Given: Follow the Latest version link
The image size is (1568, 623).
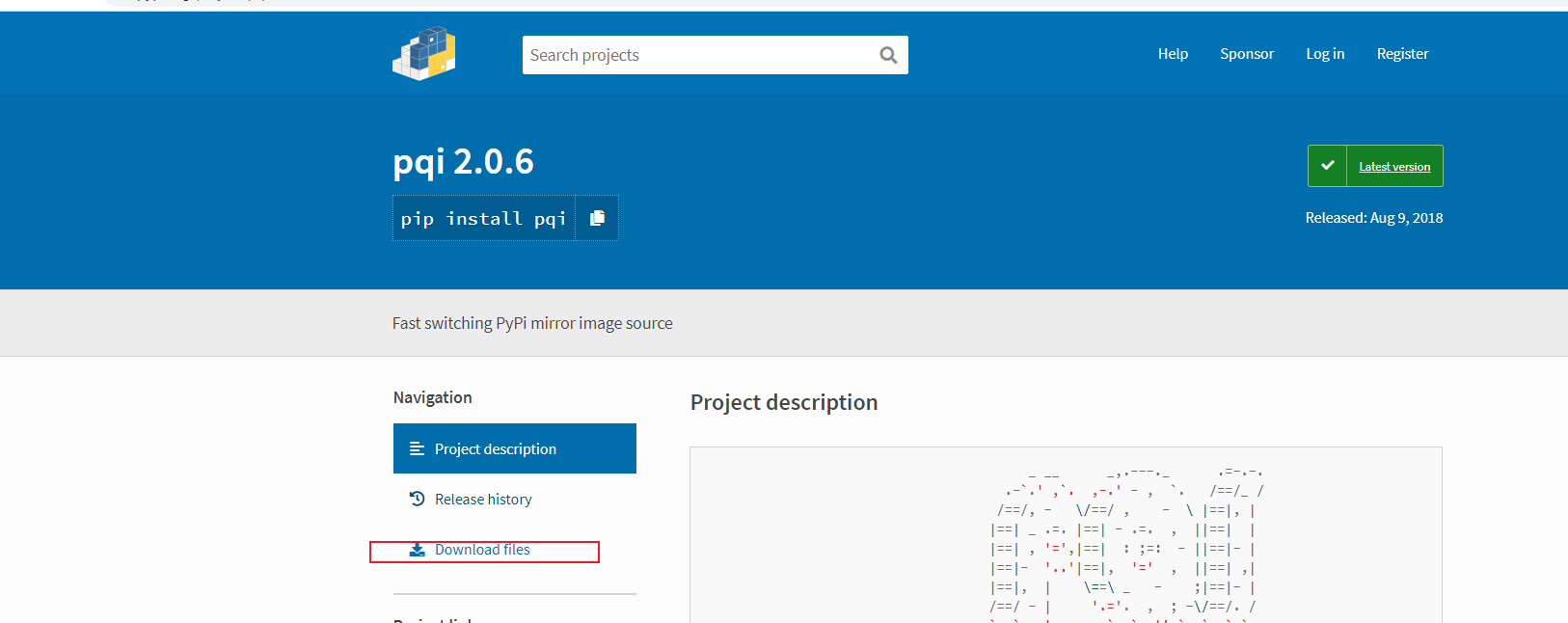Looking at the screenshot, I should coord(1394,167).
